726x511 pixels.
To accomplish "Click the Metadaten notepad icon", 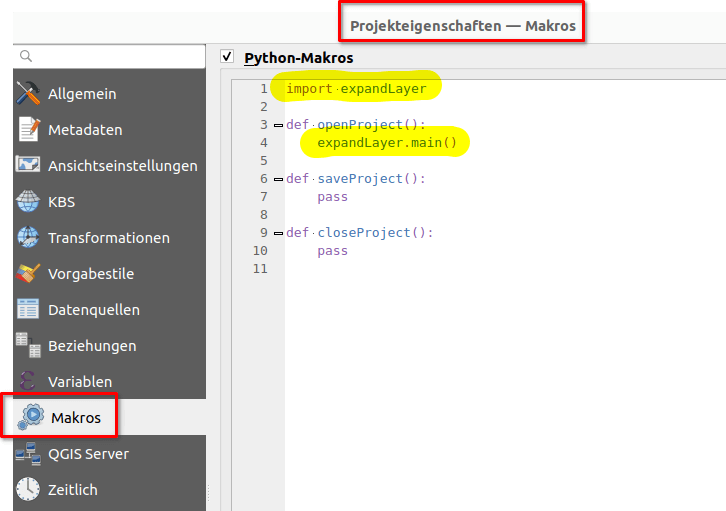I will tap(28, 129).
